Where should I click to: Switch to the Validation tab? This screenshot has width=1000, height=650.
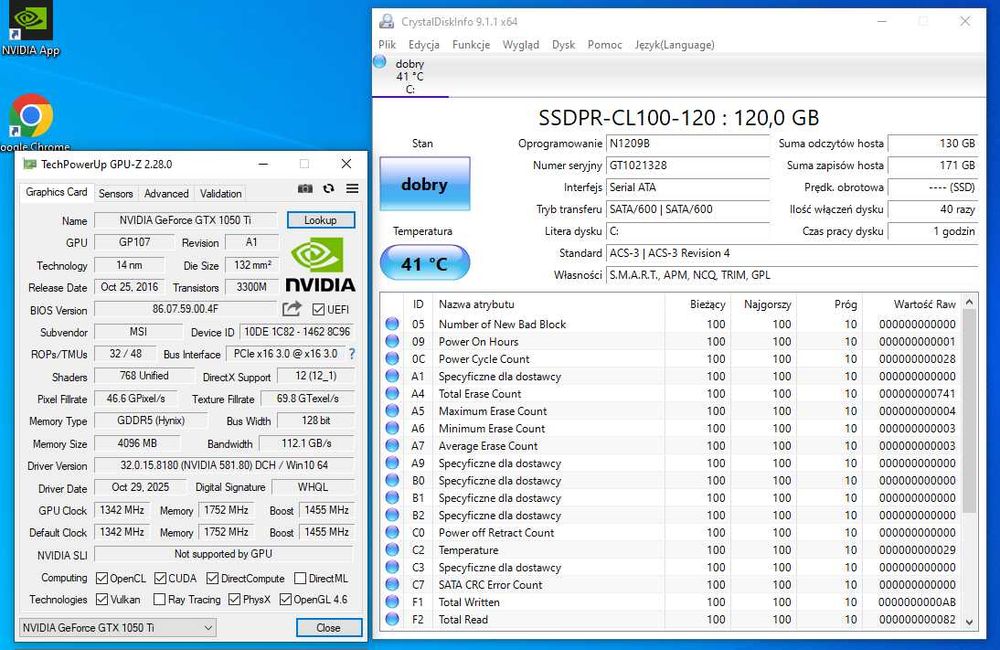[x=221, y=193]
